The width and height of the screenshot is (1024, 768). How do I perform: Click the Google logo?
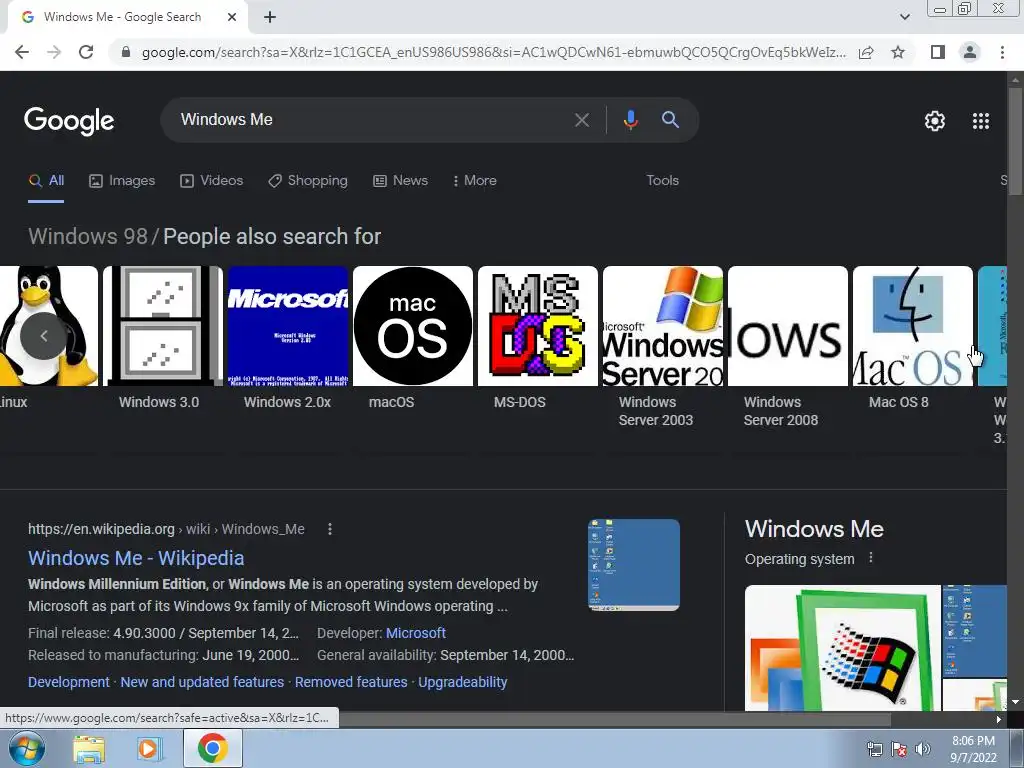pos(69,121)
